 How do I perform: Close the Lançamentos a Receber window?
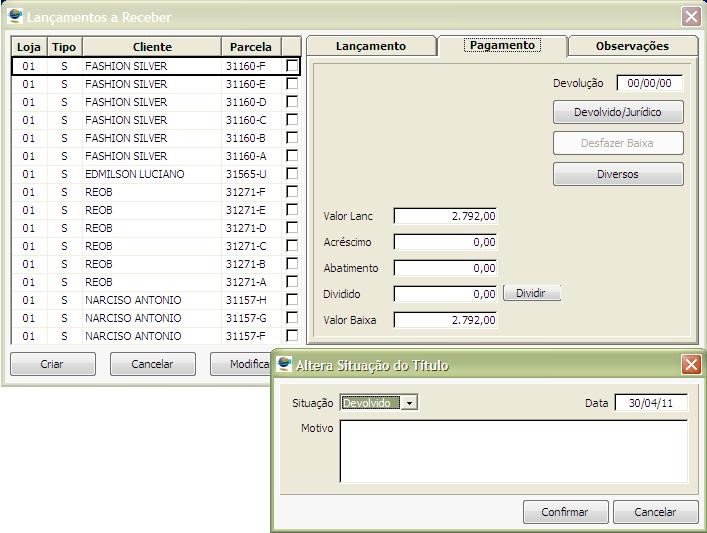[691, 17]
